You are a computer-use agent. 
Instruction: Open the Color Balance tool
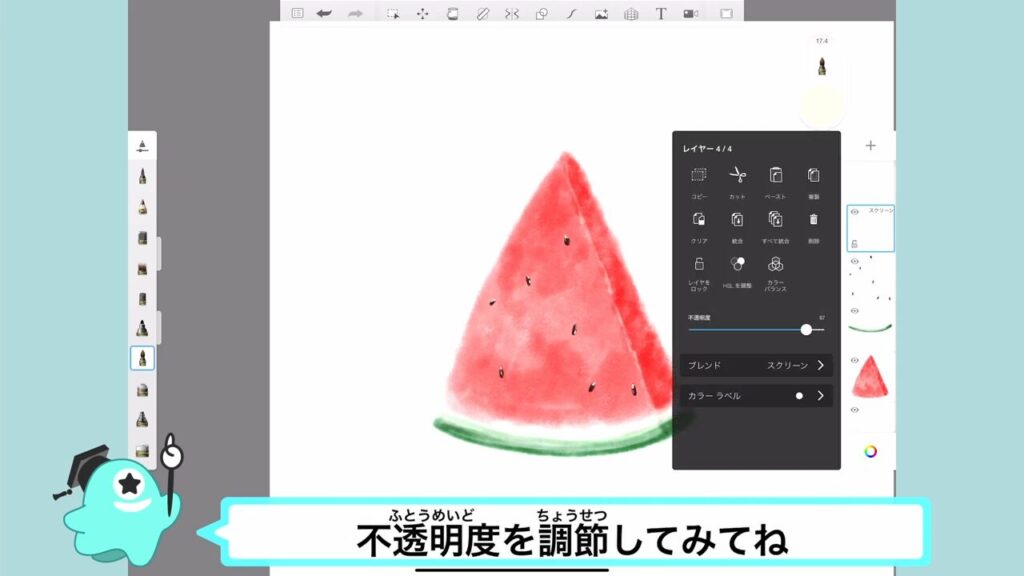(x=775, y=265)
